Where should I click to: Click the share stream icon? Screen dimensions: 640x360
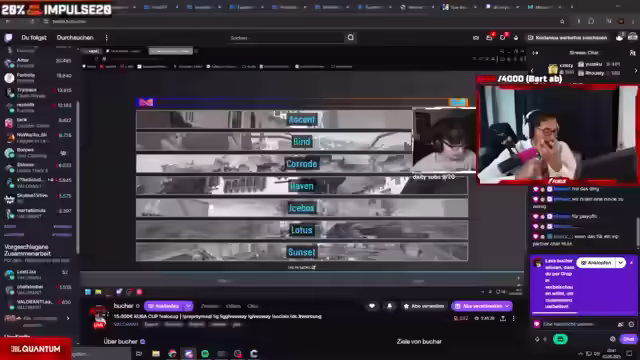tap(503, 318)
